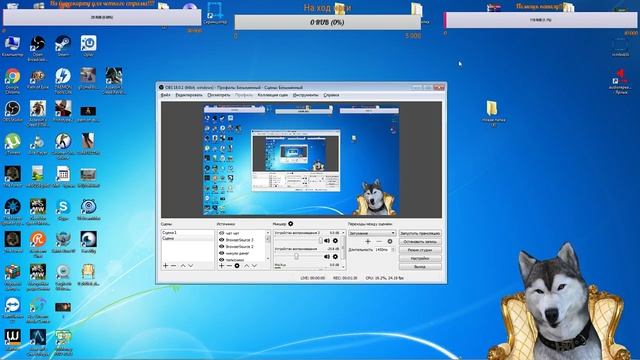640x360 pixels.
Task: Enable Режим студии button
Action: pos(420,250)
